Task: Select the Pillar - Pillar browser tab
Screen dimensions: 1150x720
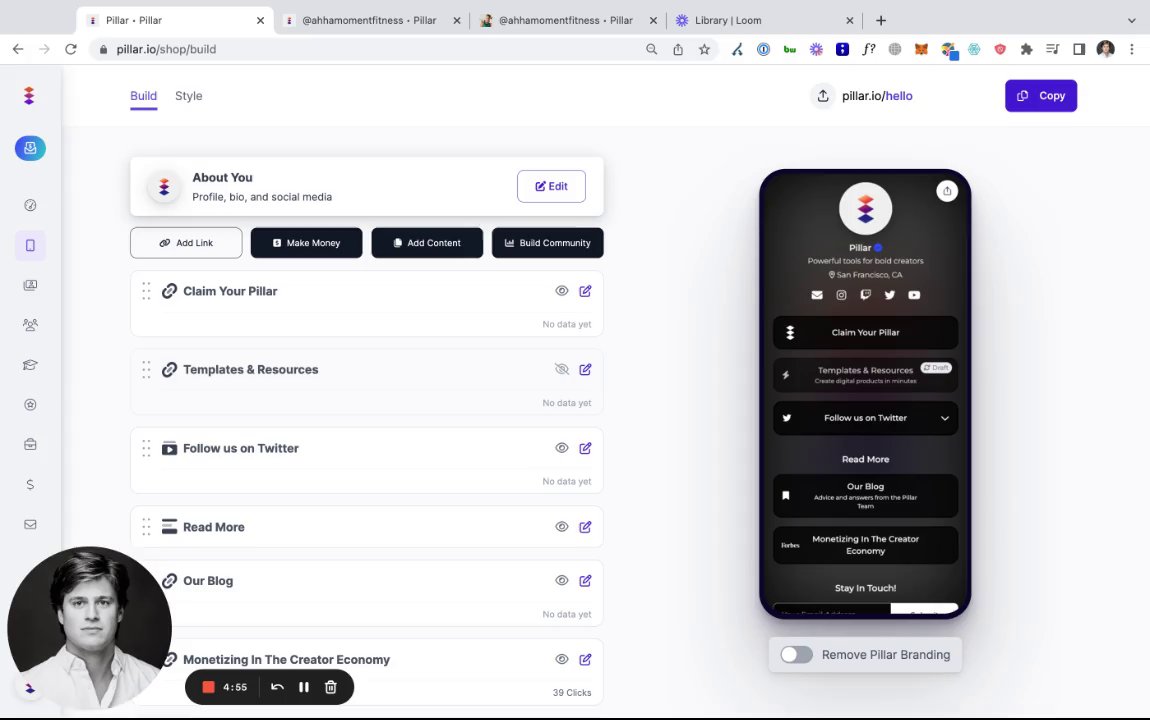Action: click(175, 21)
